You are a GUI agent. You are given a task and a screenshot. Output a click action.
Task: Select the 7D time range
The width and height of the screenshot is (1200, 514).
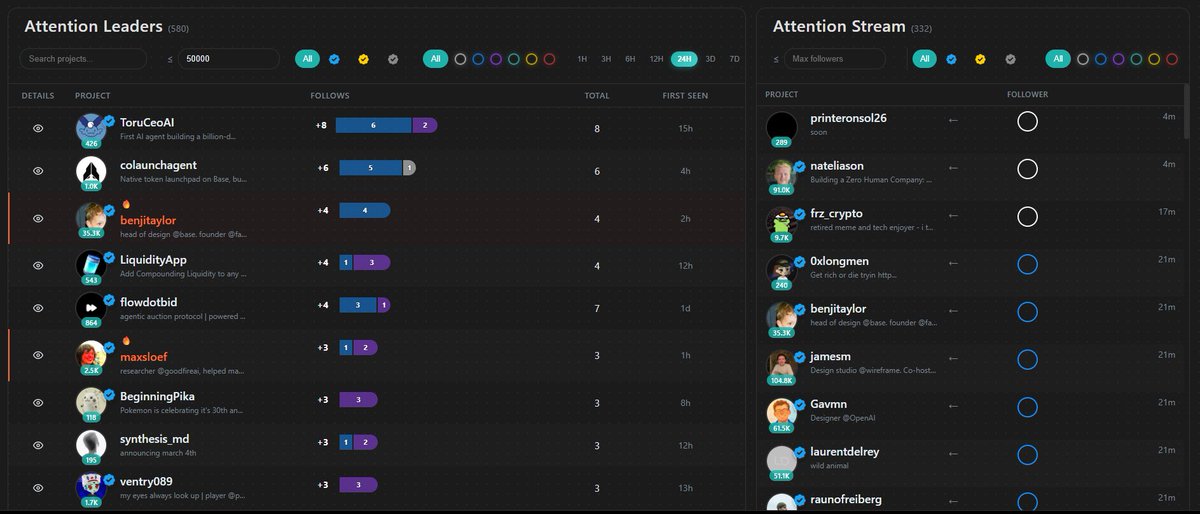(x=734, y=59)
